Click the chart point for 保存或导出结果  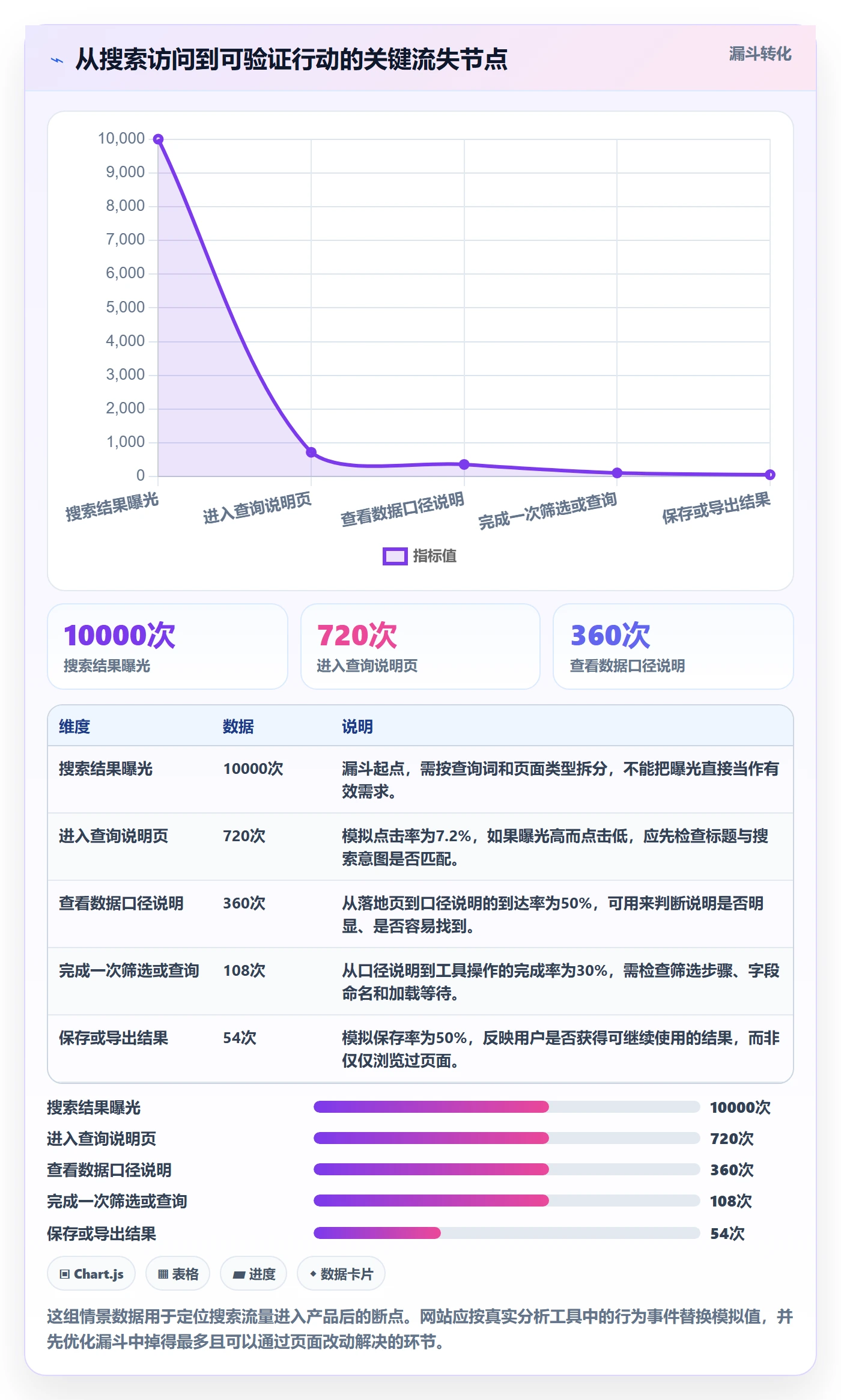pyautogui.click(x=770, y=475)
